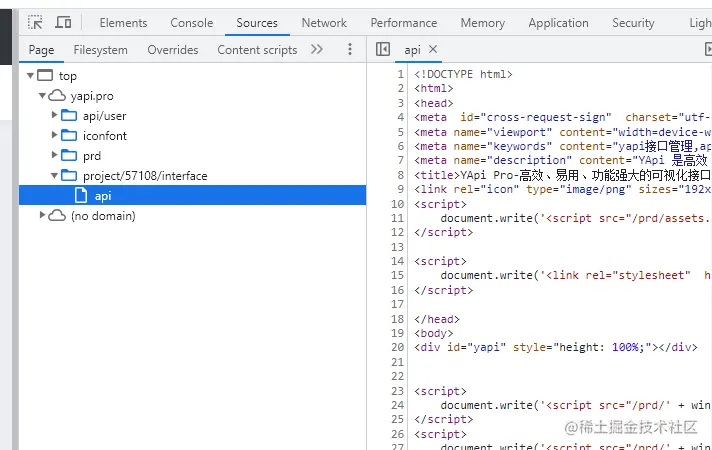
Task: Select the 'iconfont' folder label
Action: pos(105,136)
